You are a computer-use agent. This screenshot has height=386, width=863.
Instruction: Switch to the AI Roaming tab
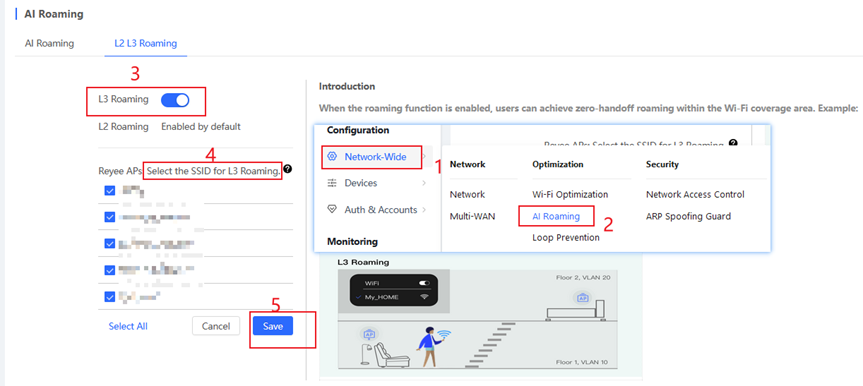(x=50, y=44)
